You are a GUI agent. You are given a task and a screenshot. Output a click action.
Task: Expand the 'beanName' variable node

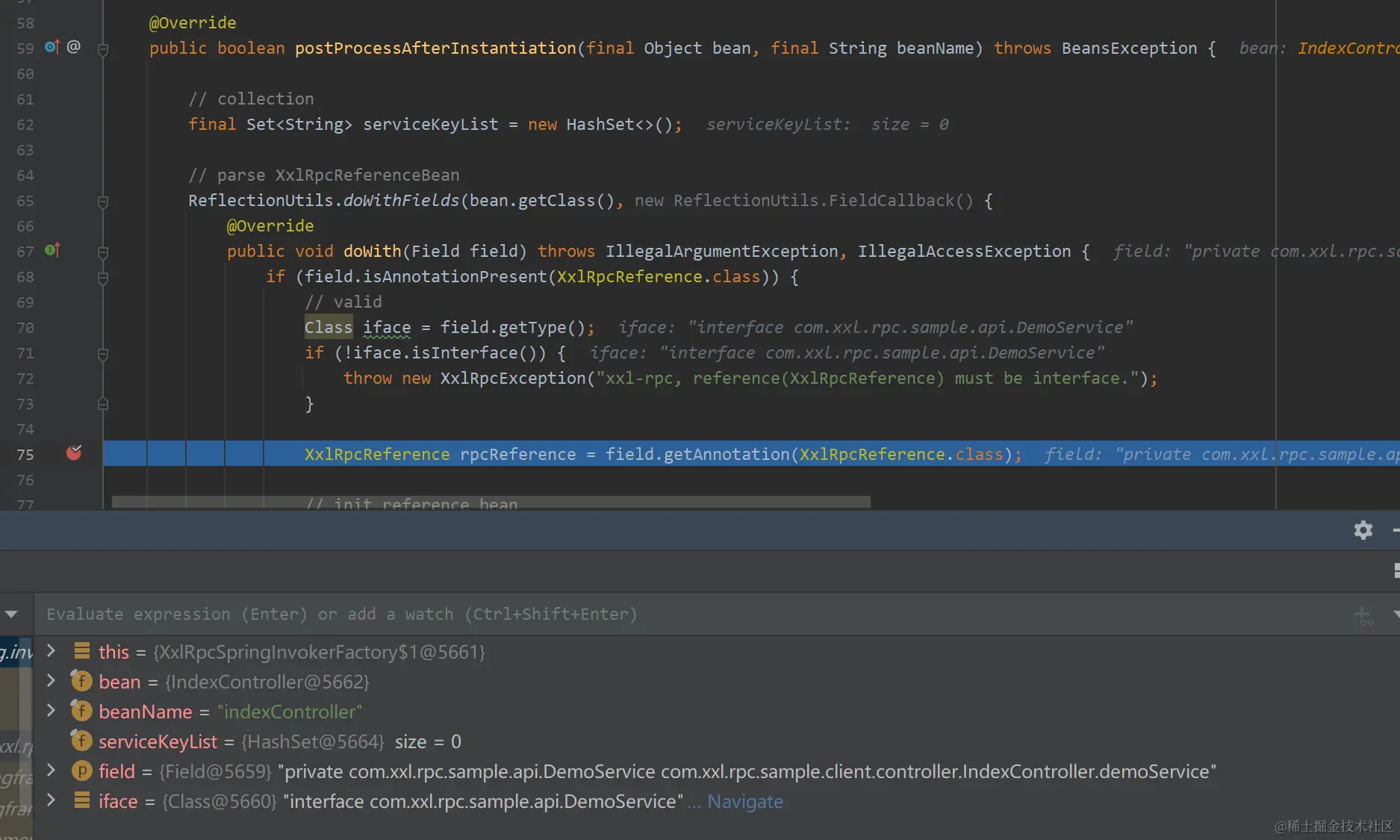[x=51, y=710]
